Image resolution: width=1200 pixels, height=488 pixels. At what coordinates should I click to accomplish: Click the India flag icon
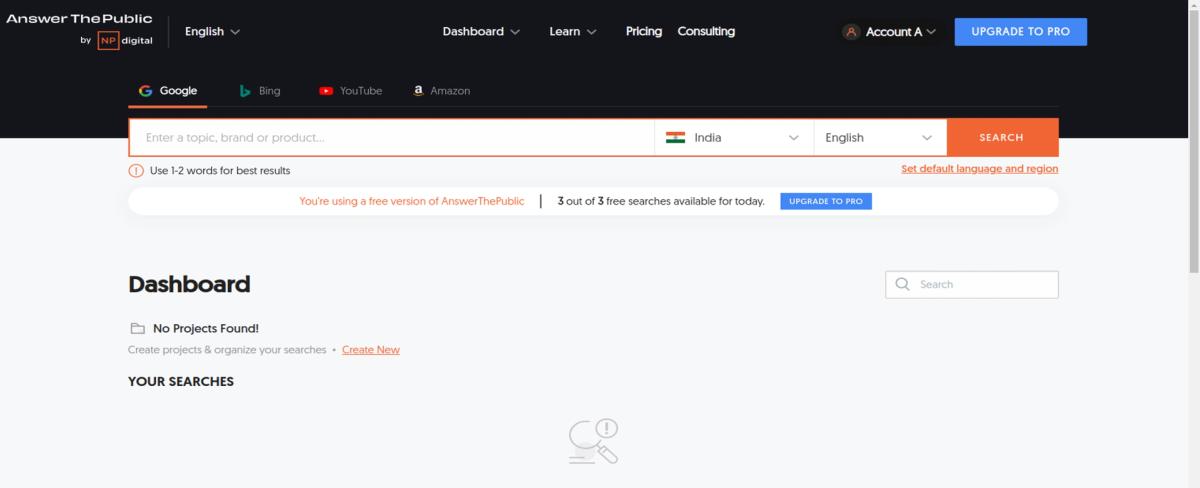tap(675, 137)
